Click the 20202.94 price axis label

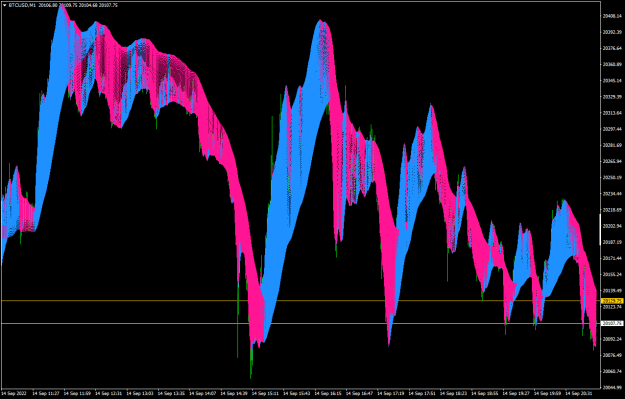612,226
